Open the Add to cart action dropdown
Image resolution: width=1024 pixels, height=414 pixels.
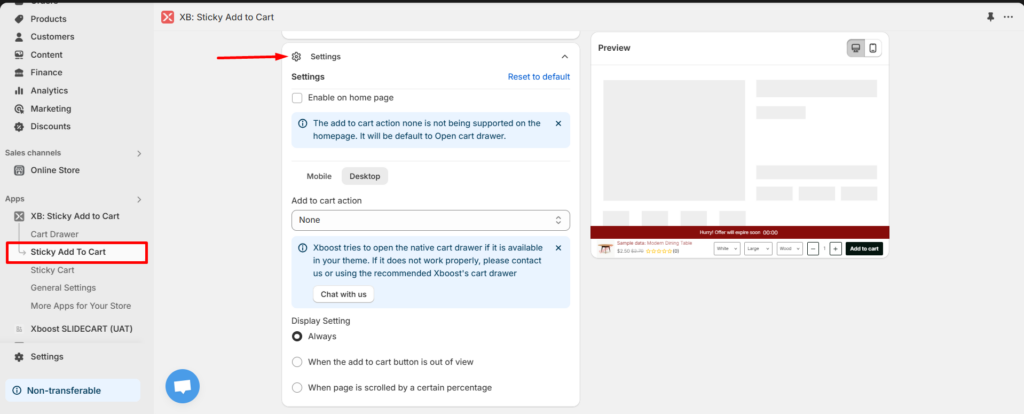430,220
